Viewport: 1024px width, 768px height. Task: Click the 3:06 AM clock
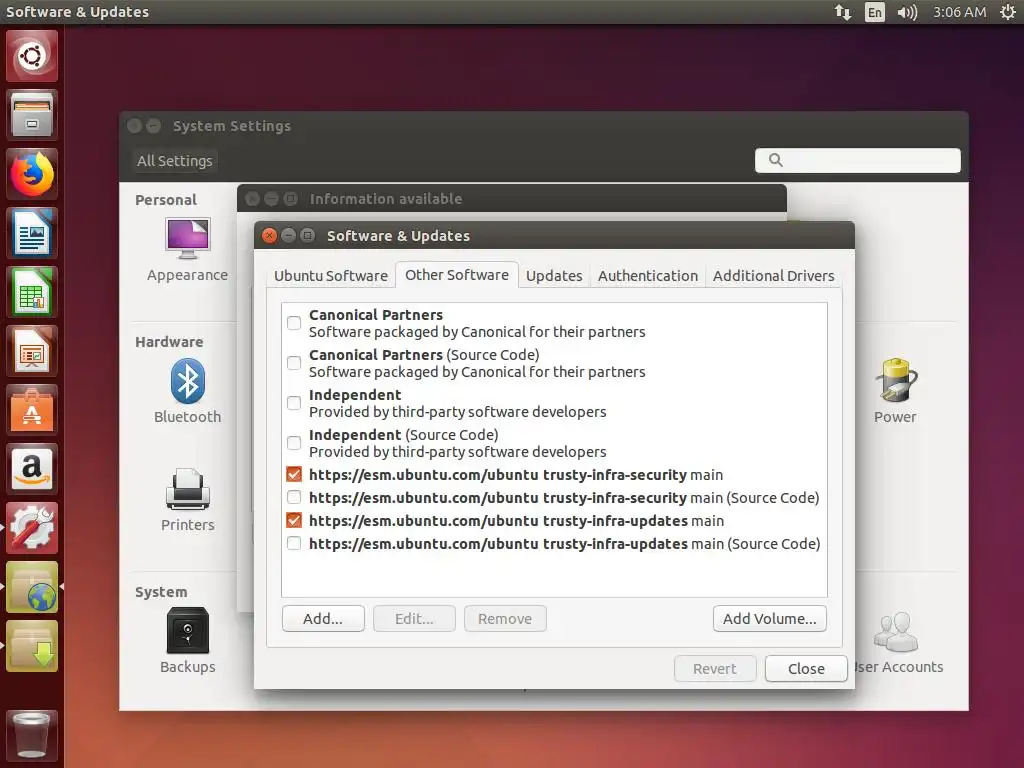coord(959,12)
